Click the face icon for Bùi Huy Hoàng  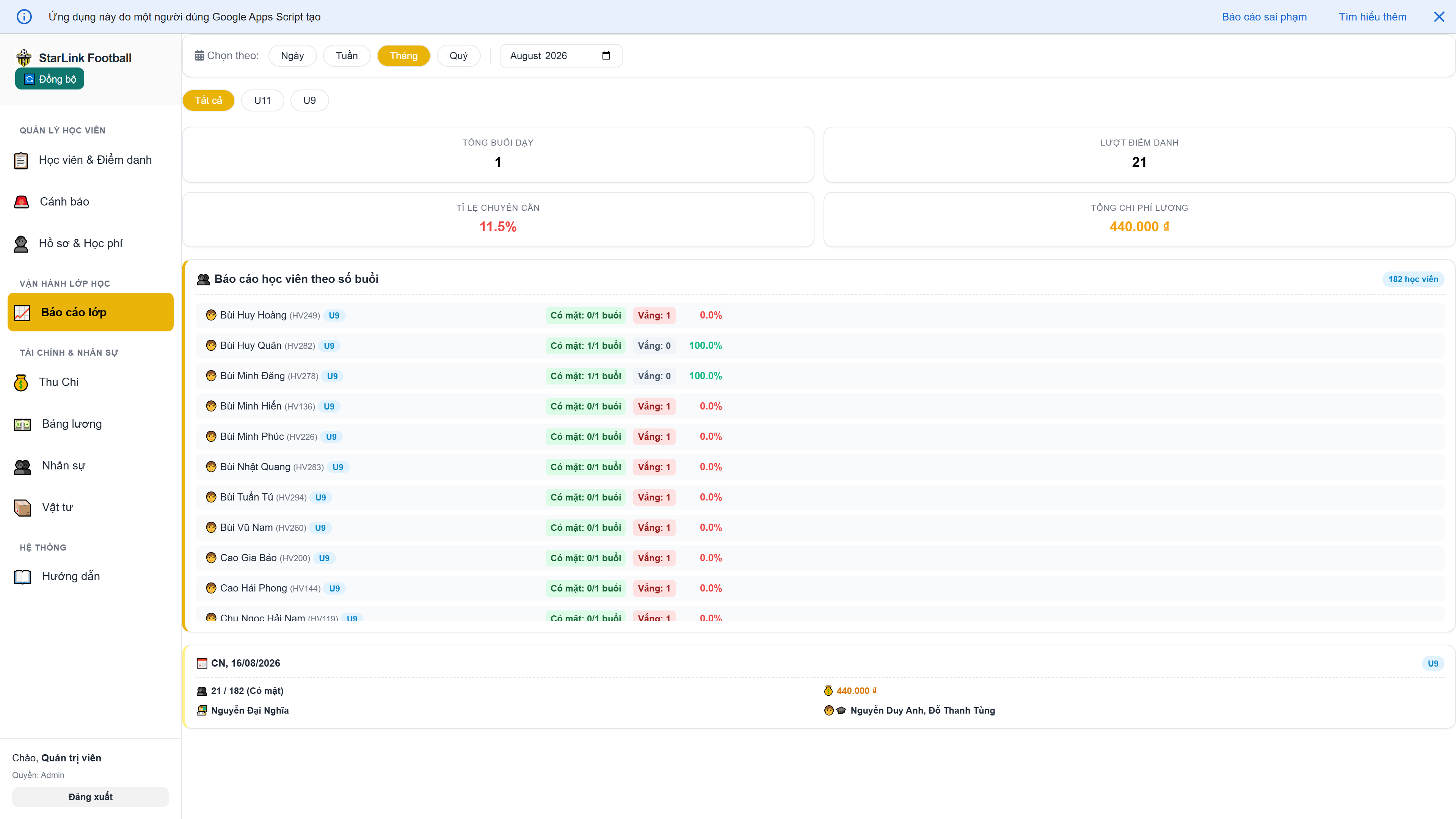(211, 315)
